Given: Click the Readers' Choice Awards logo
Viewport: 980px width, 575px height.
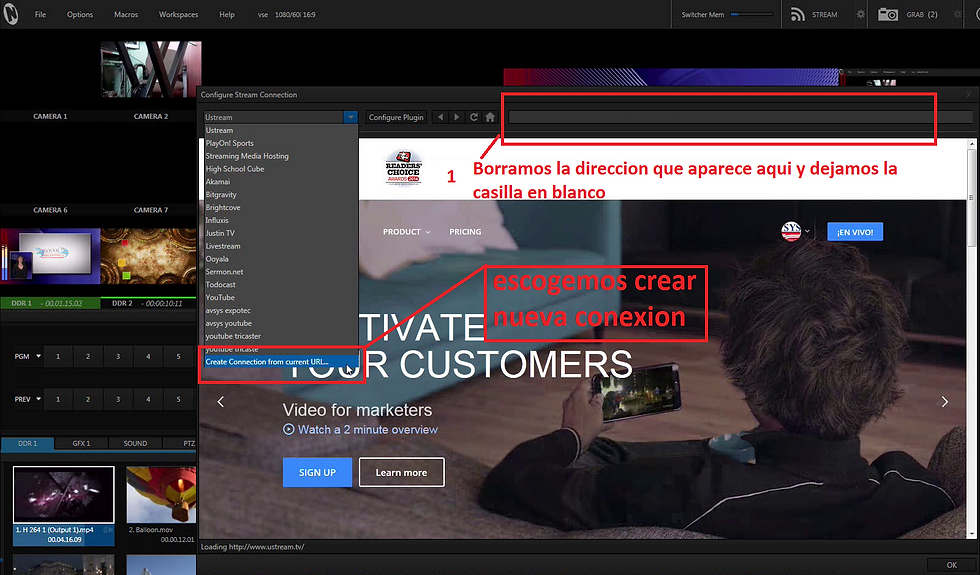Looking at the screenshot, I should tap(403, 168).
